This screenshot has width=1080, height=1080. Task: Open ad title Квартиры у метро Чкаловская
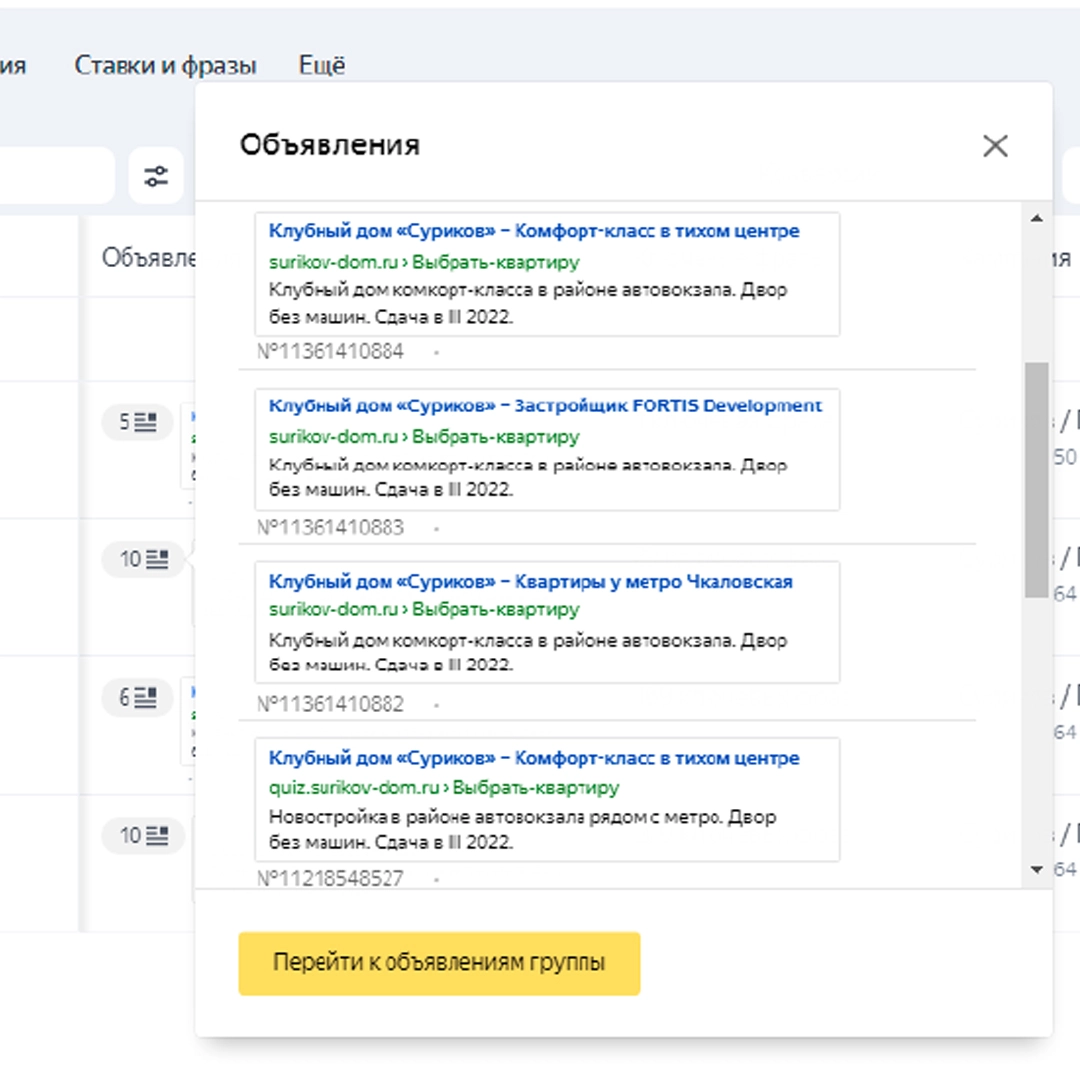pyautogui.click(x=530, y=581)
